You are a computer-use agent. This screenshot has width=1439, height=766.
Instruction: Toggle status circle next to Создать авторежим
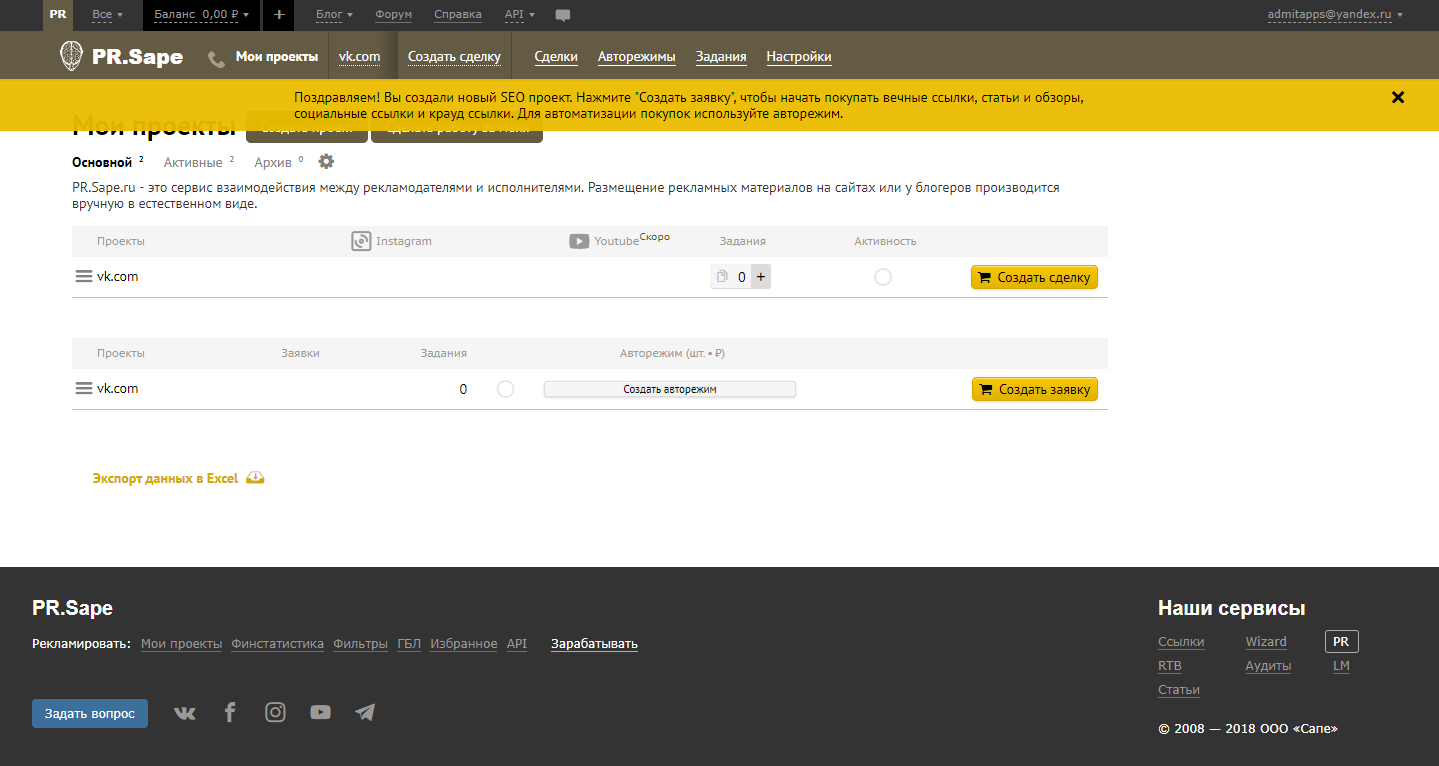tap(505, 389)
